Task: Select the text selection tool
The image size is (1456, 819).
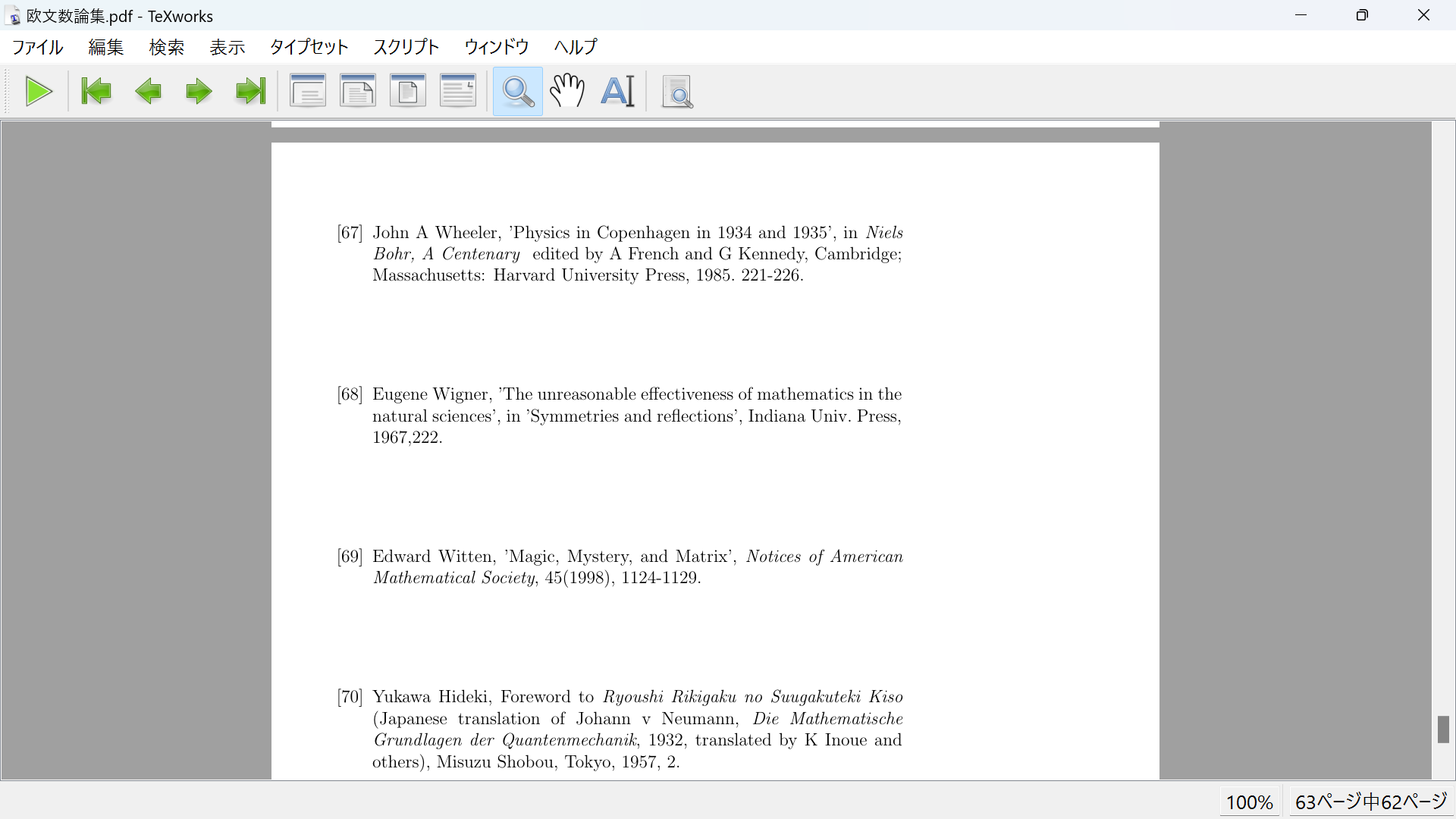Action: point(618,92)
